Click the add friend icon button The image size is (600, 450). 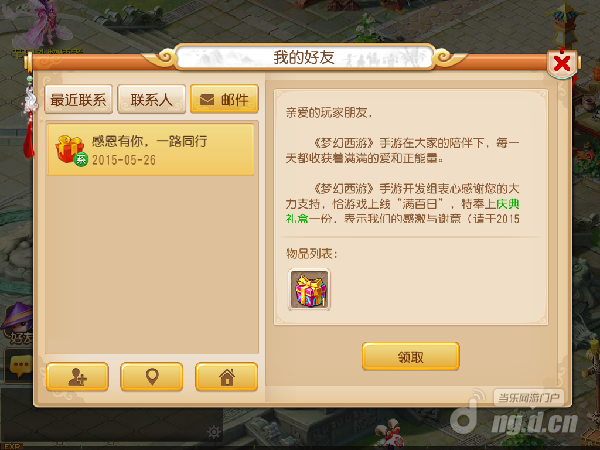pyautogui.click(x=77, y=377)
